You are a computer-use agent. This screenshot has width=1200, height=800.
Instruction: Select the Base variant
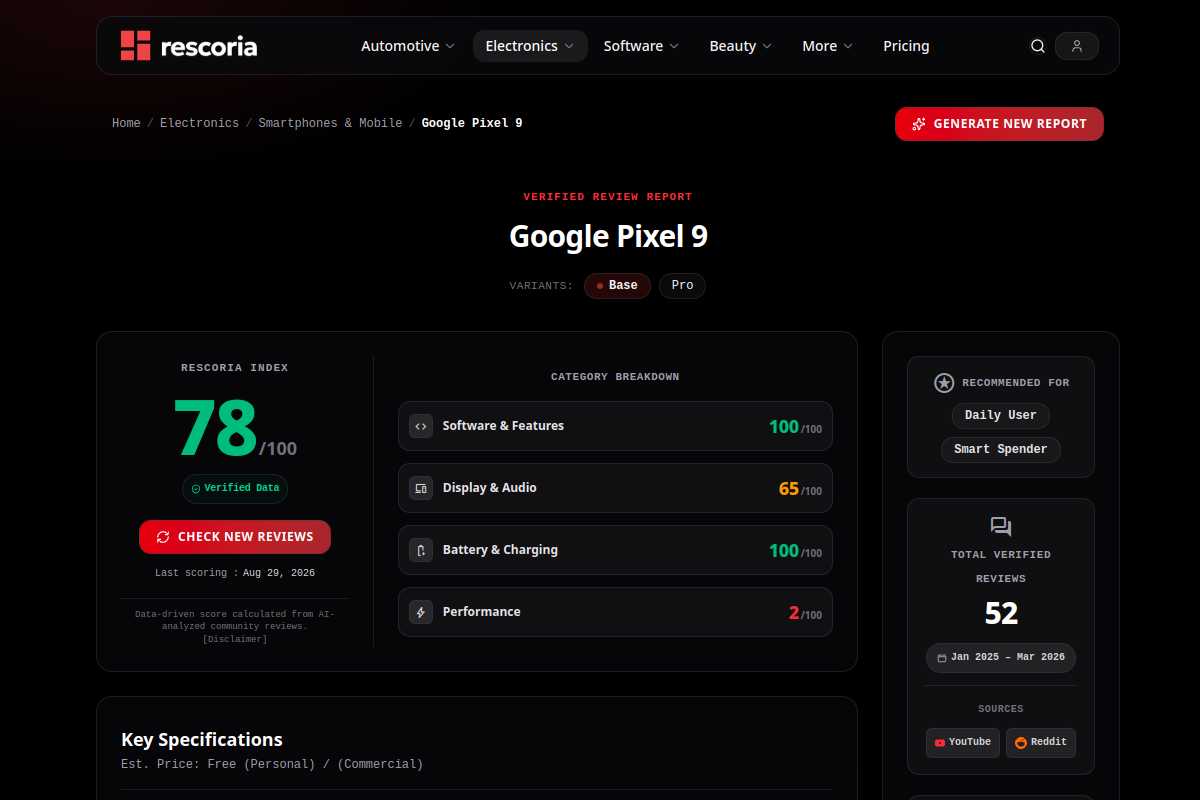click(x=617, y=286)
